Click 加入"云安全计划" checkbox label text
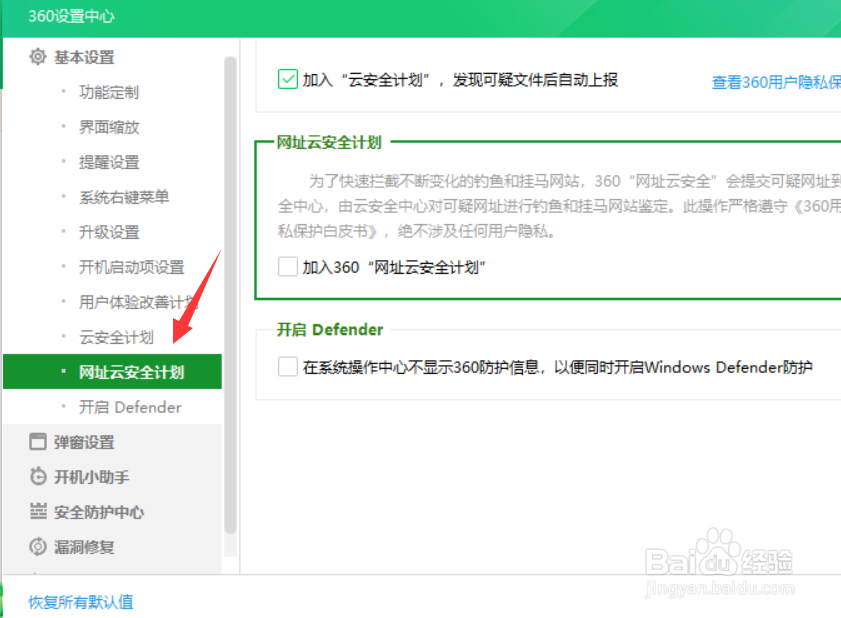 coord(460,79)
